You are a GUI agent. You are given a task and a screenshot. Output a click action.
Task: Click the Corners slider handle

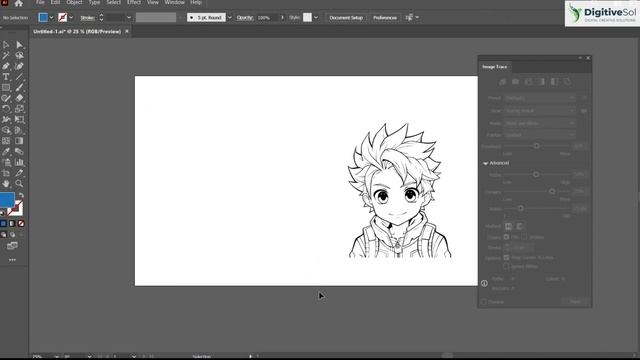pyautogui.click(x=552, y=191)
